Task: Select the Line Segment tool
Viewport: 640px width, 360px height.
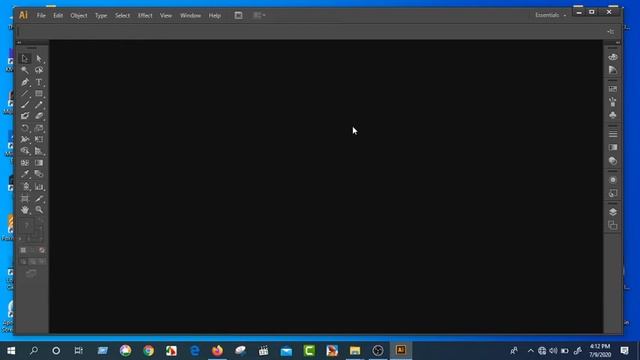Action: point(25,93)
